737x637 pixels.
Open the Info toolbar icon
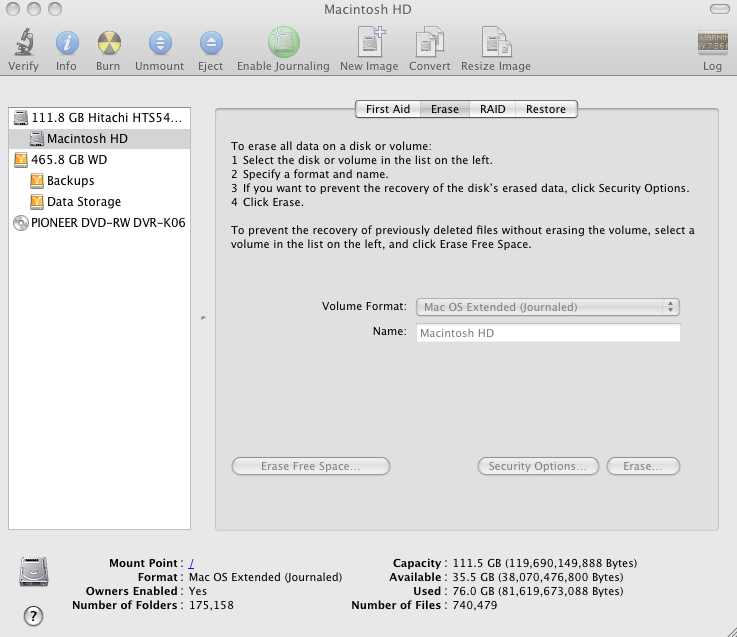[x=67, y=43]
